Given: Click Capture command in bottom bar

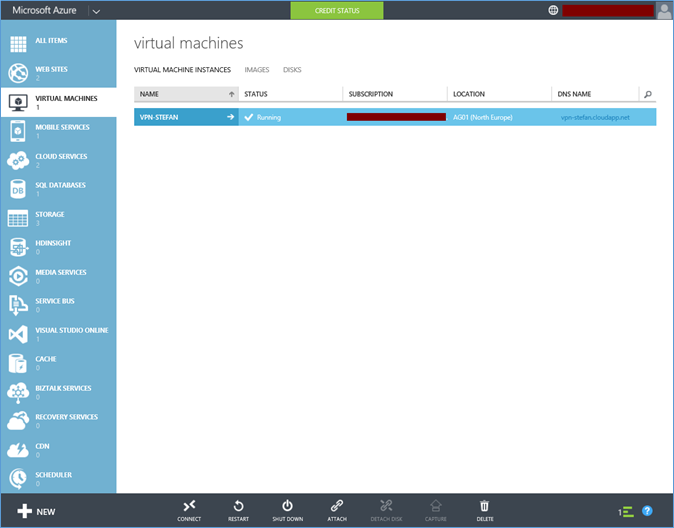Looking at the screenshot, I should (x=435, y=510).
